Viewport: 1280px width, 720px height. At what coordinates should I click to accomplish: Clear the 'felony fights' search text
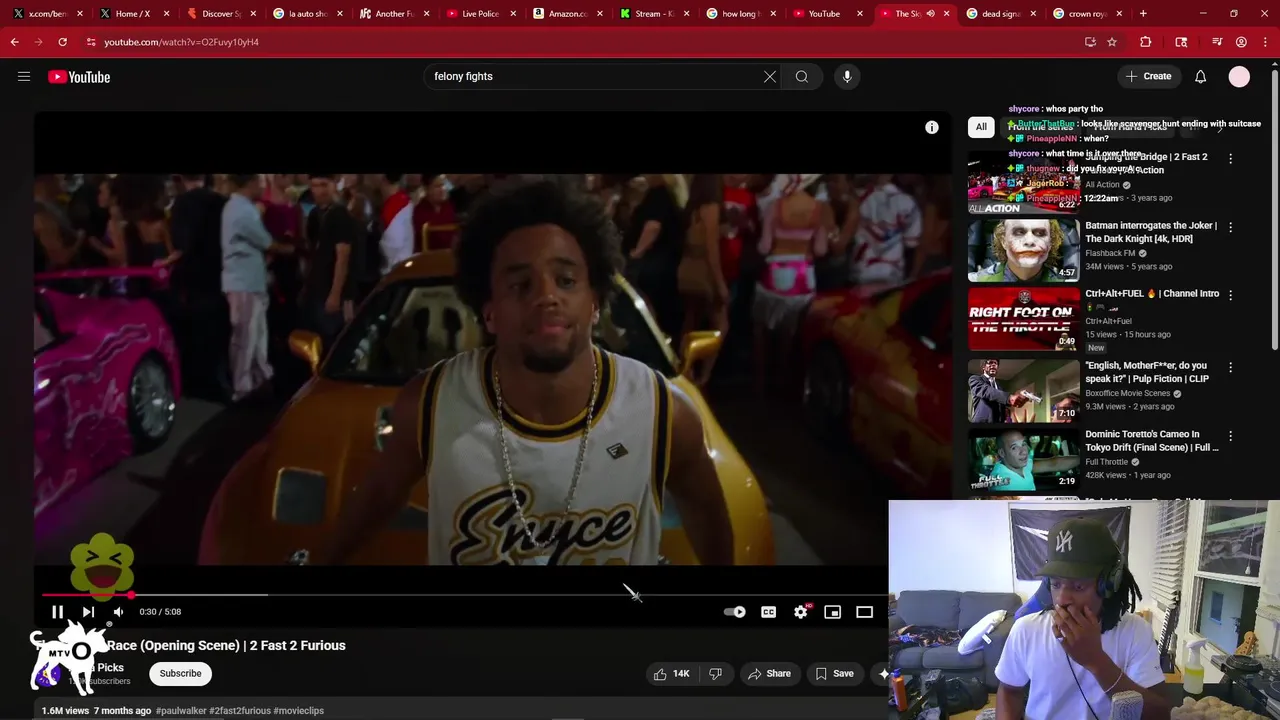770,76
